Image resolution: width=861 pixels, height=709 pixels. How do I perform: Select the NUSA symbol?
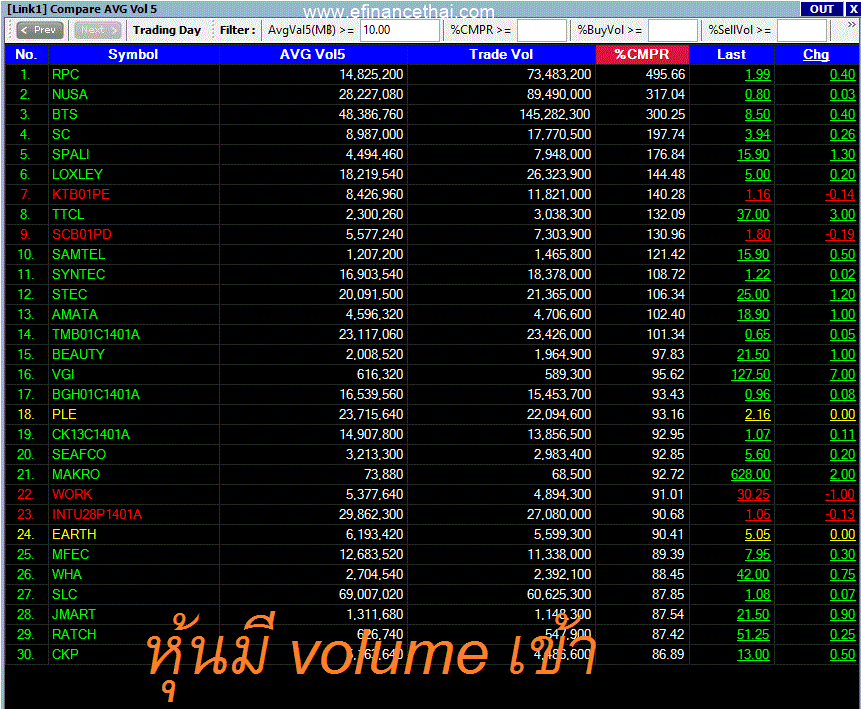(70, 94)
